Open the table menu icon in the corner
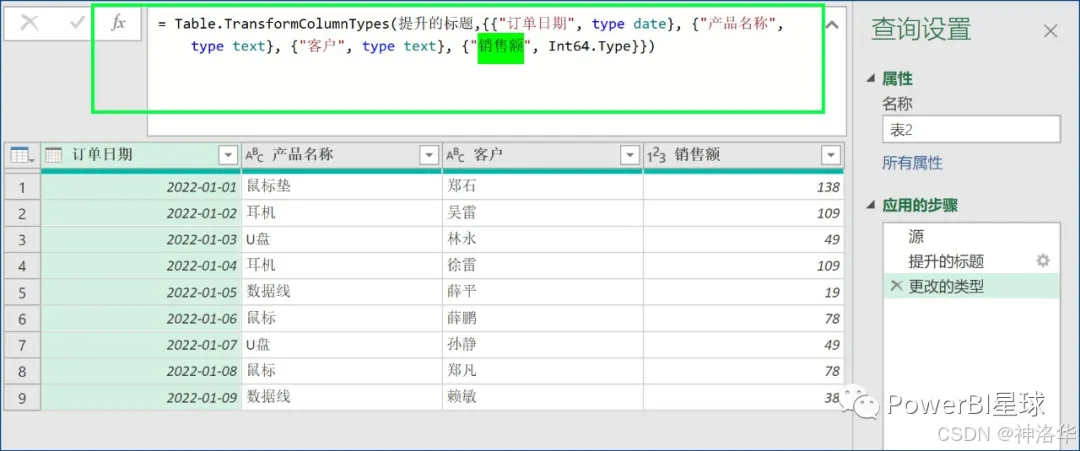The image size is (1080, 451). [x=23, y=156]
